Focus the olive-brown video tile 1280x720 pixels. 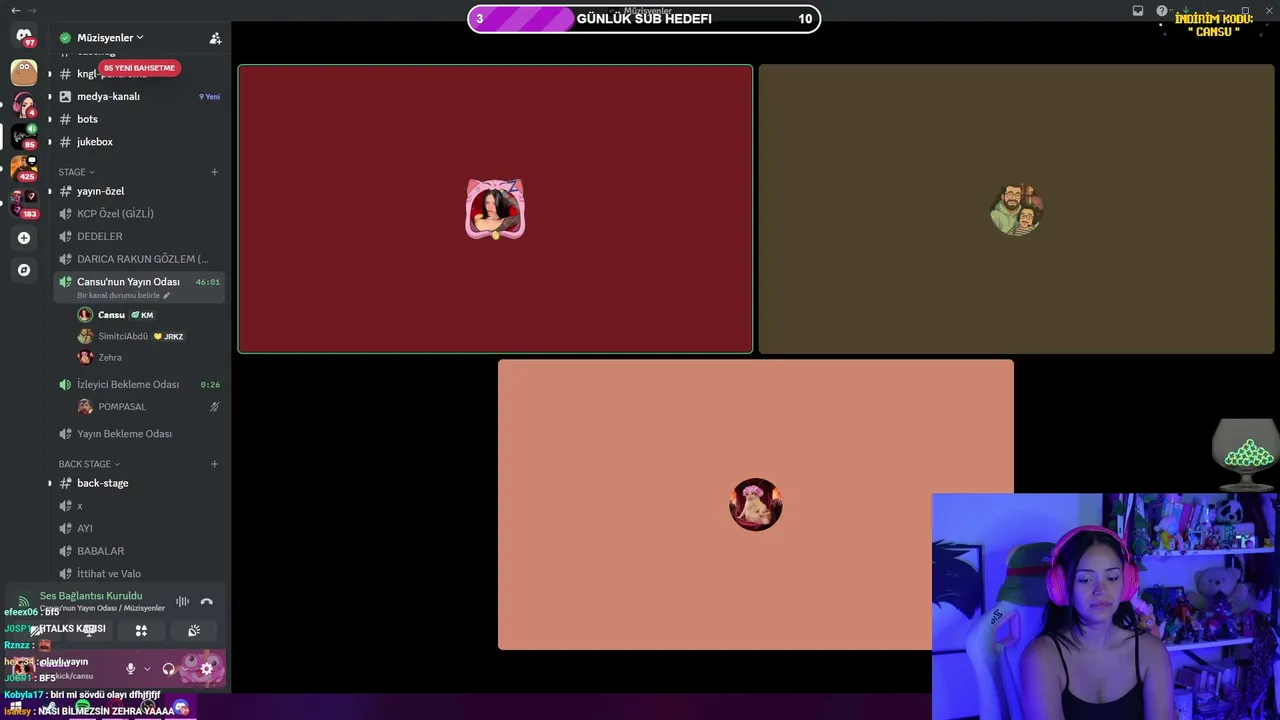pyautogui.click(x=1016, y=209)
